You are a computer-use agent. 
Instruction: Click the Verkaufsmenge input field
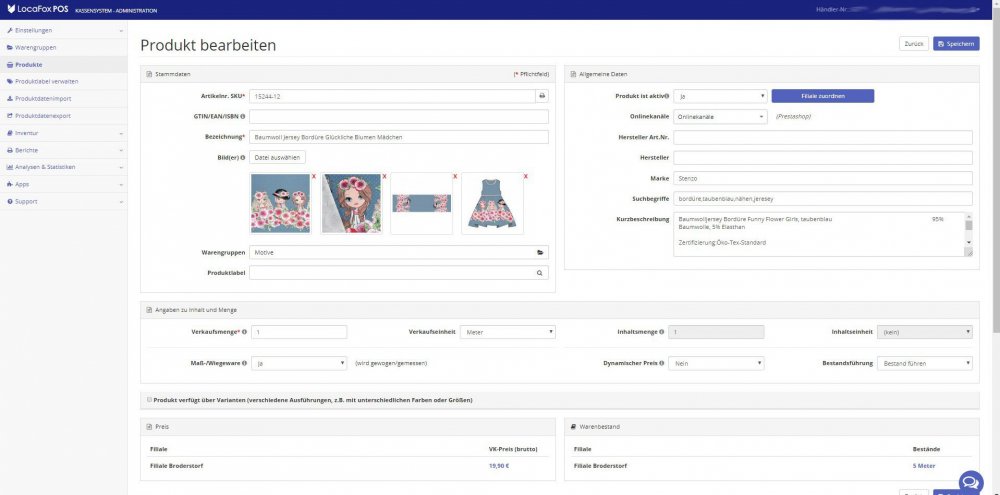[299, 332]
